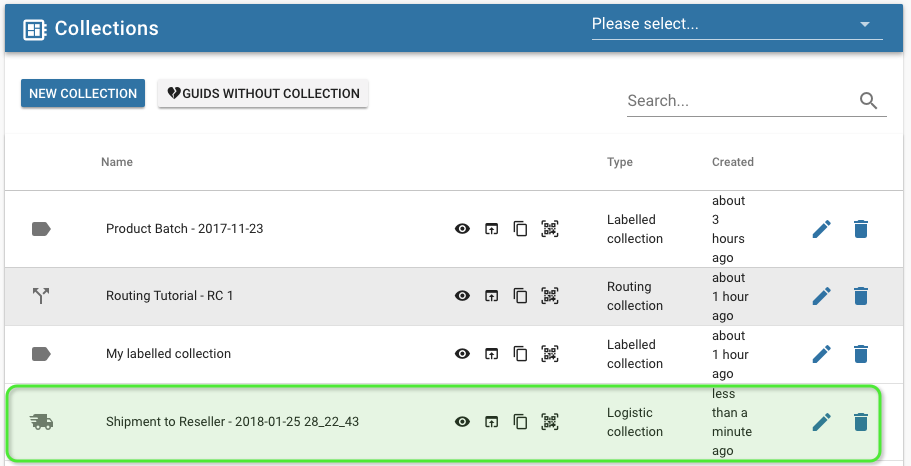Open GUIDS WITHOUT COLLECTION
The width and height of the screenshot is (911, 466).
click(263, 94)
